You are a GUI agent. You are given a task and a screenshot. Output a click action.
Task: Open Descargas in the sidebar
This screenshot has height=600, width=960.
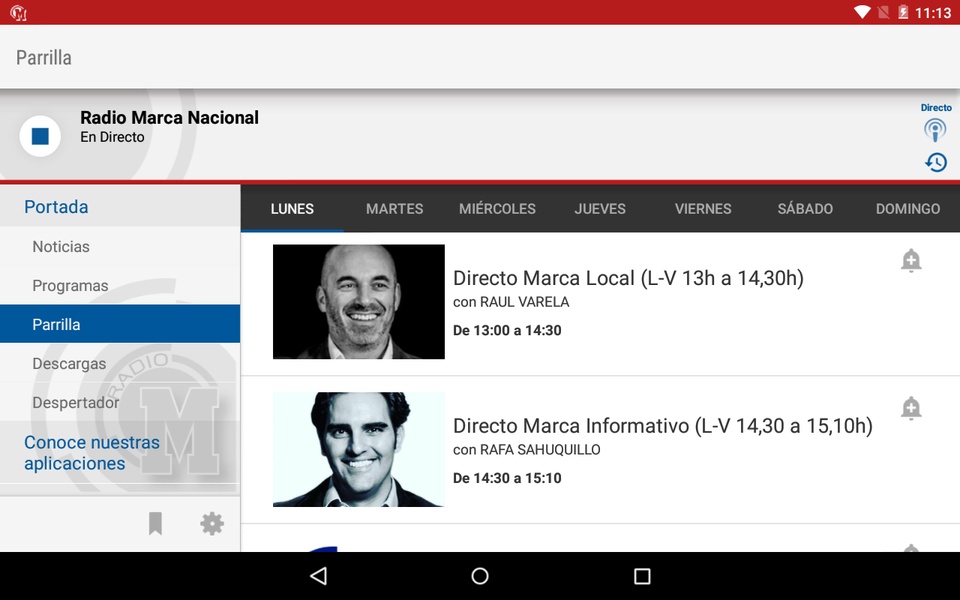click(120, 364)
